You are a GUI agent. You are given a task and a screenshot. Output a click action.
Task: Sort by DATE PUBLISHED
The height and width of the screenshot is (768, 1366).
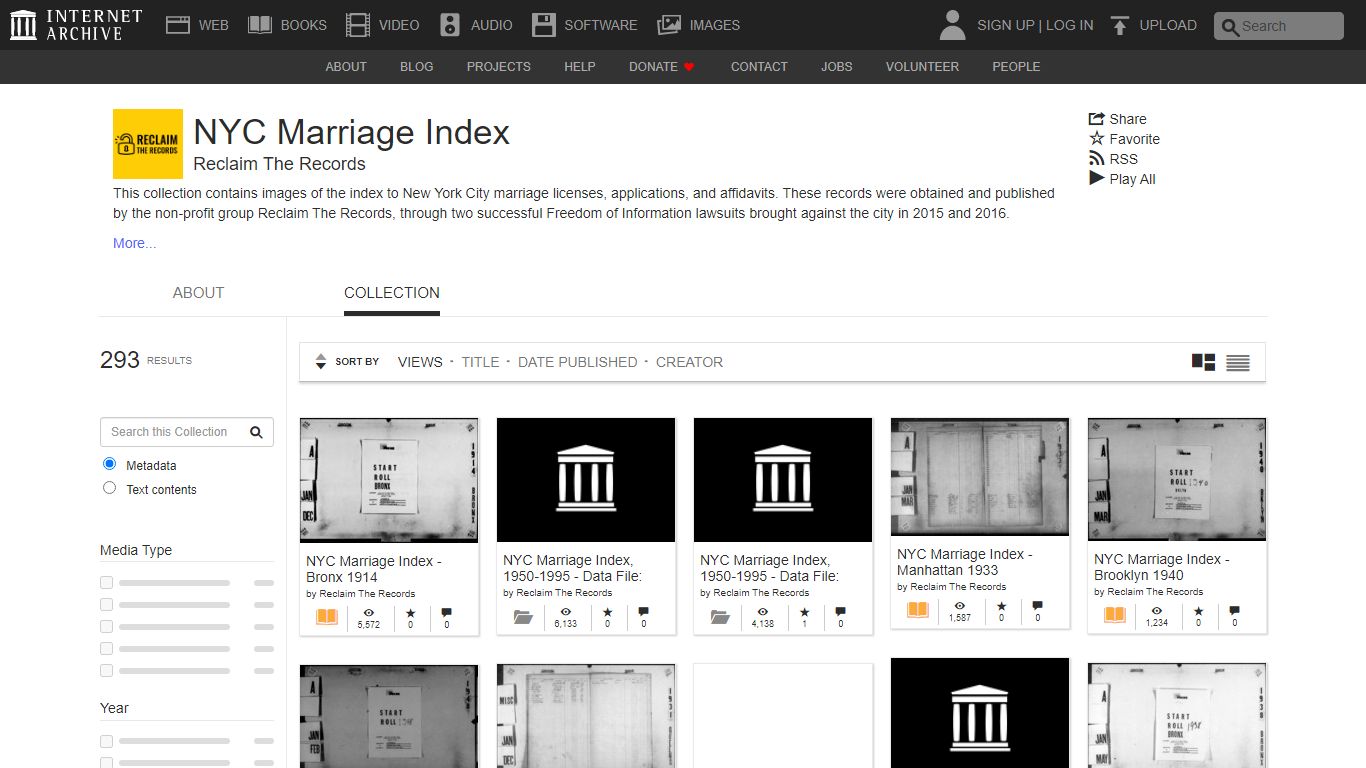pyautogui.click(x=577, y=362)
